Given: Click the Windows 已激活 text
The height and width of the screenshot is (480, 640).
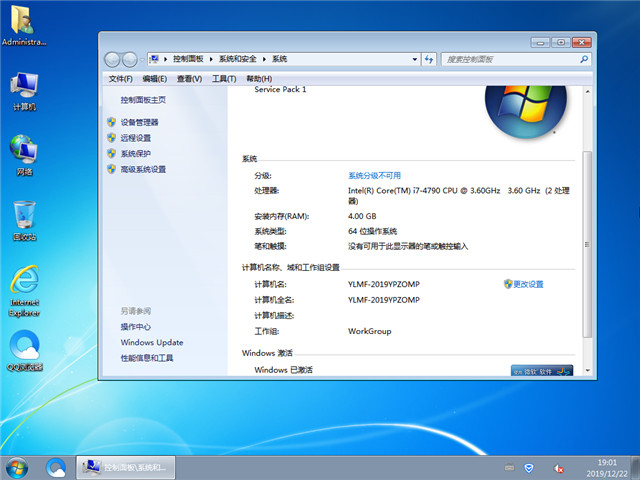Looking at the screenshot, I should click(283, 370).
